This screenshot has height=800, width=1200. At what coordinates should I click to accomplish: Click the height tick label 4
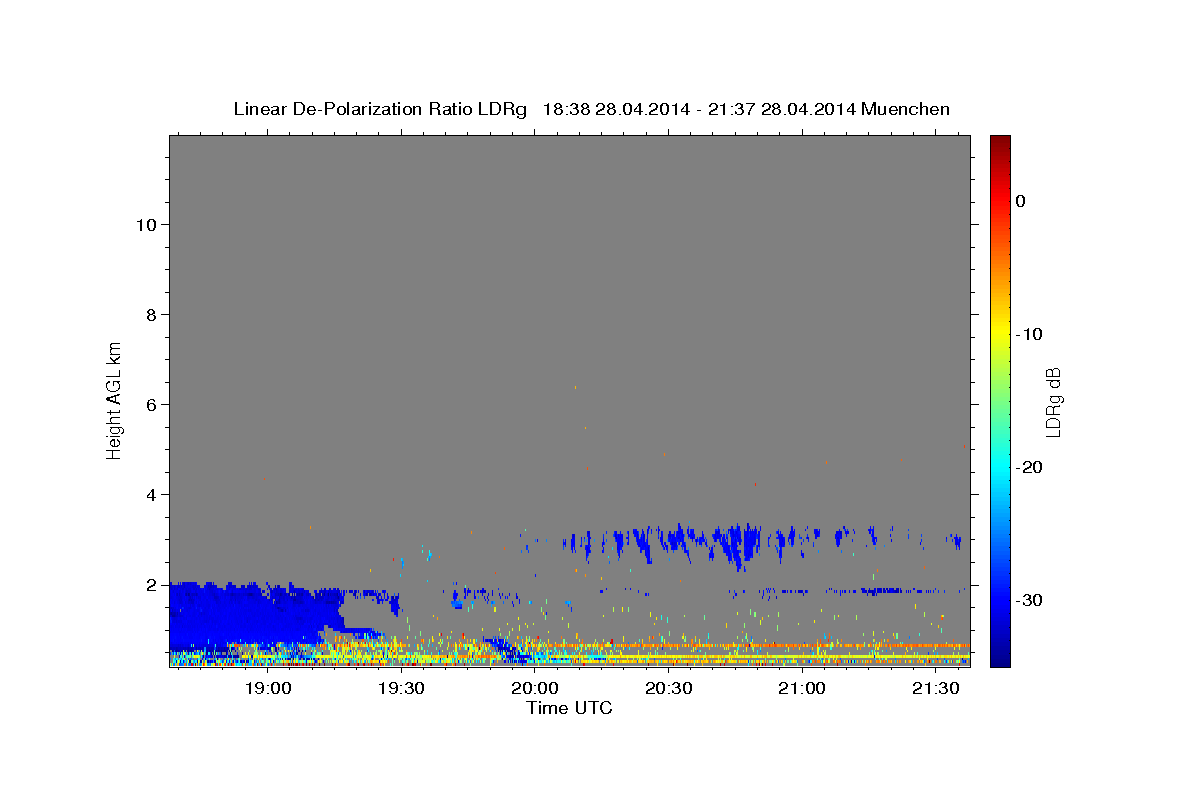click(150, 494)
